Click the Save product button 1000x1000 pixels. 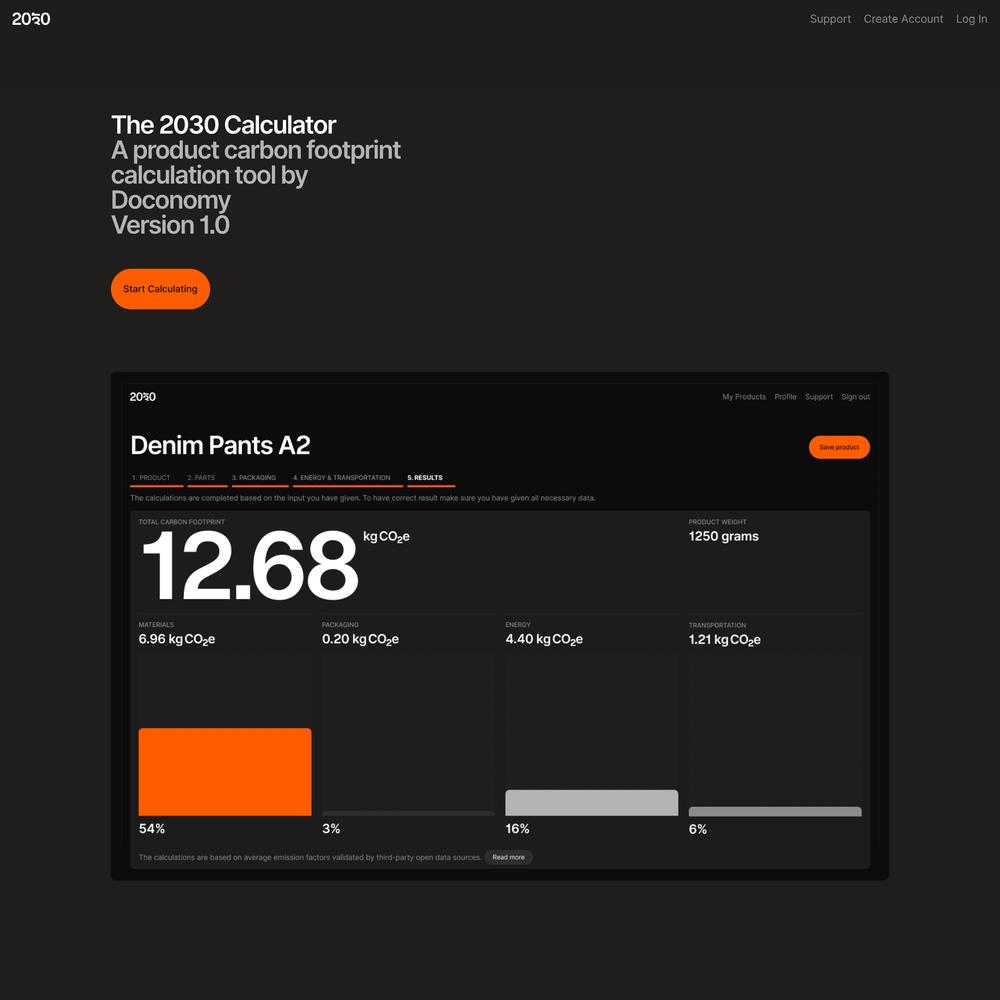click(839, 447)
